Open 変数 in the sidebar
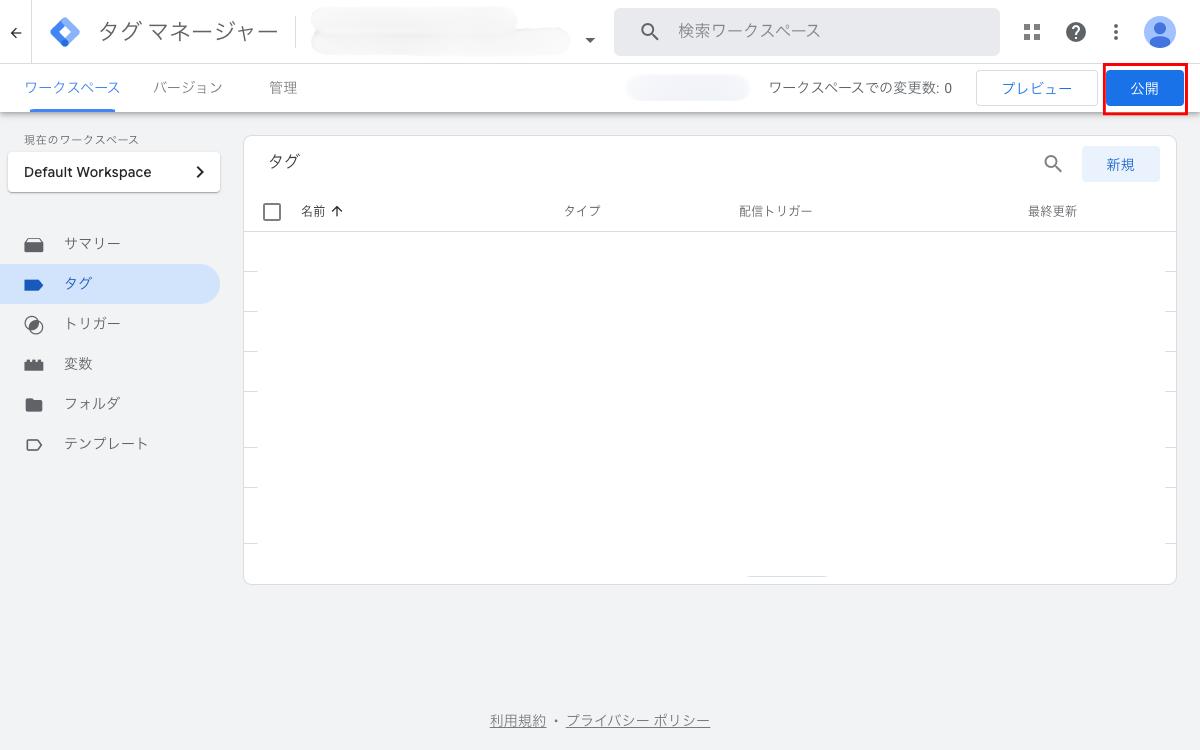Screen dimensions: 1200x750 pos(78,364)
